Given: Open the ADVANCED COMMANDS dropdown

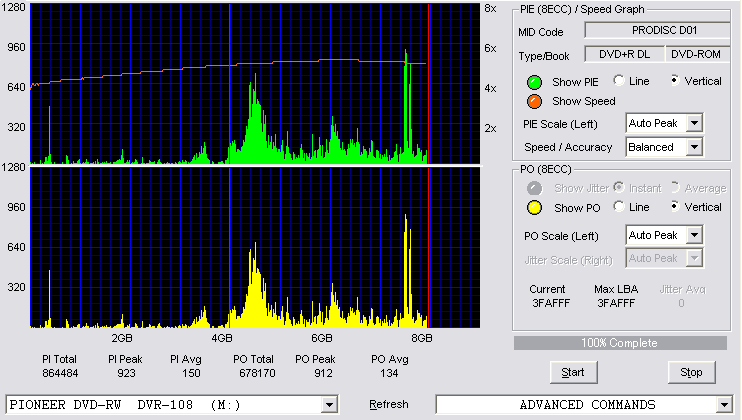Looking at the screenshot, I should [724, 405].
